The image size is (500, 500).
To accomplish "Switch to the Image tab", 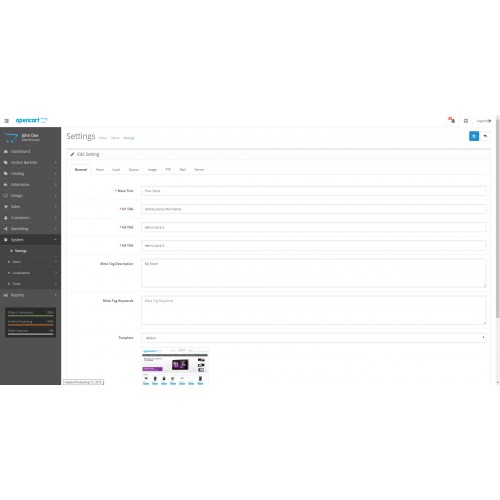I will (152, 170).
